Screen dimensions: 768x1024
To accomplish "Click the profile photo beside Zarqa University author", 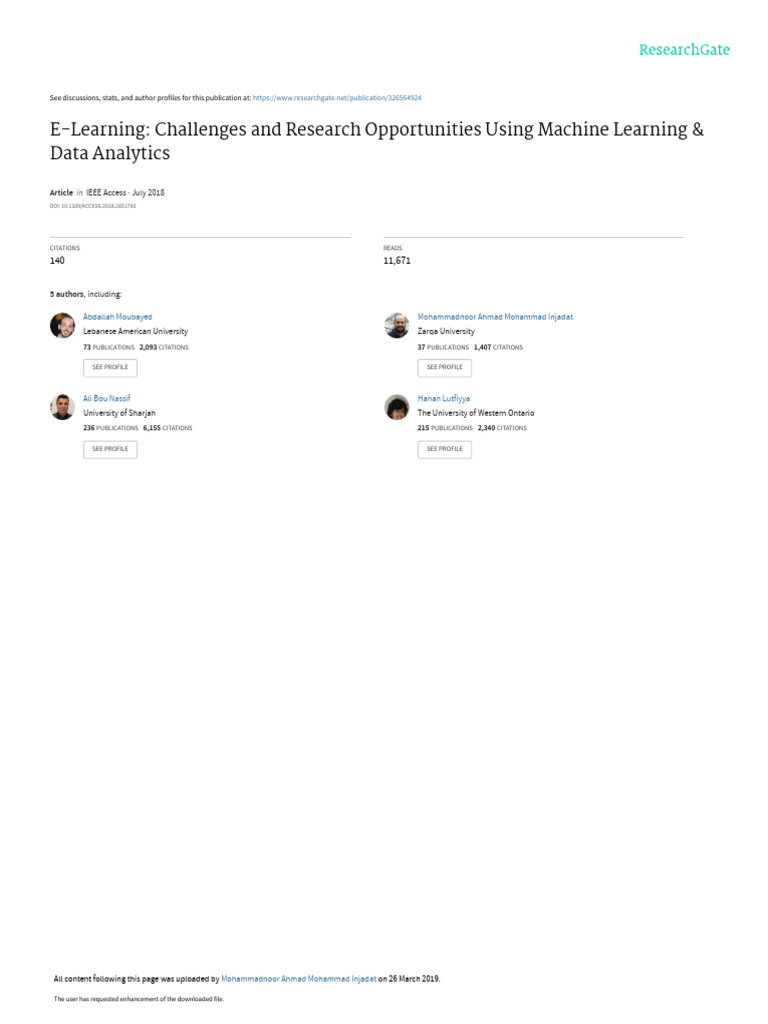I will tap(396, 326).
